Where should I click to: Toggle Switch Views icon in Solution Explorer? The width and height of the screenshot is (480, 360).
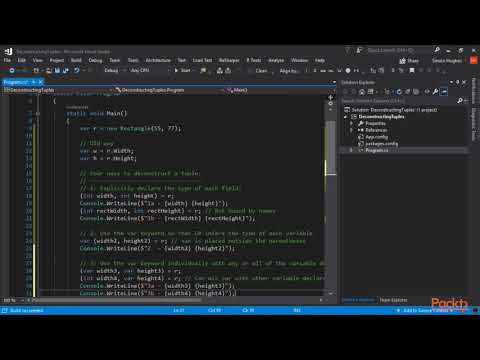point(370,92)
